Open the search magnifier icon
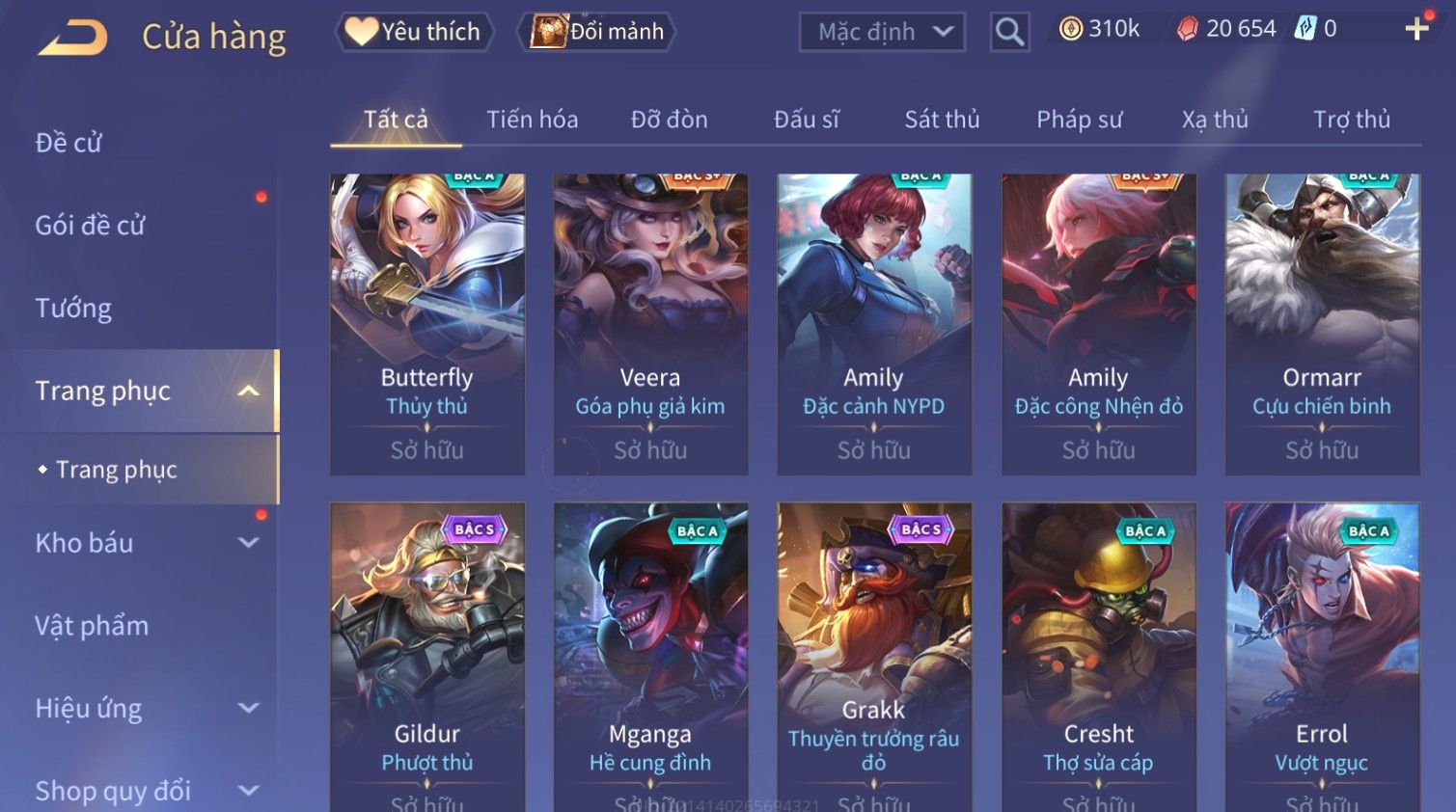This screenshot has width=1456, height=812. [x=1009, y=32]
